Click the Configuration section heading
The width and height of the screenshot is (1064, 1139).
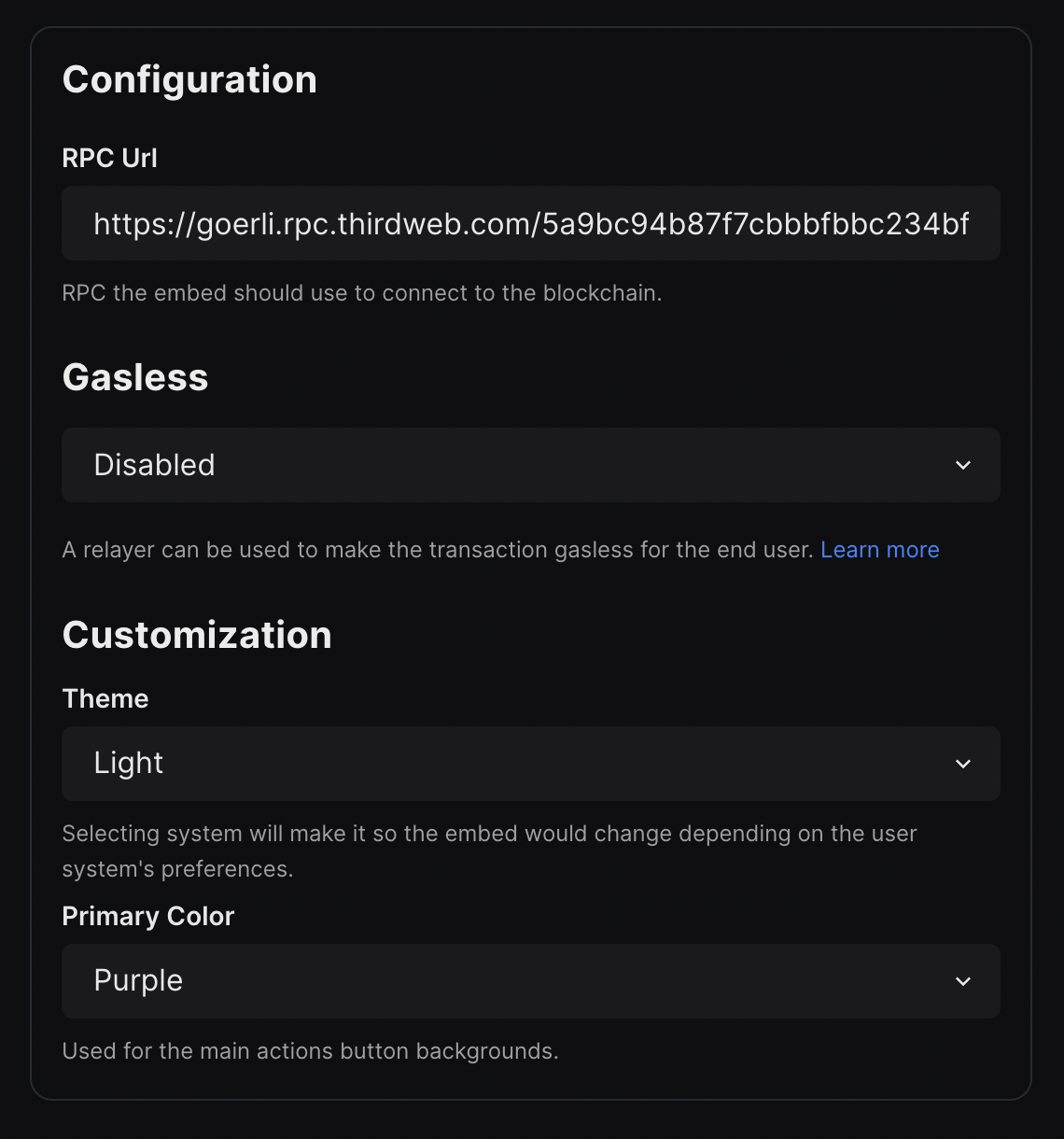(189, 79)
